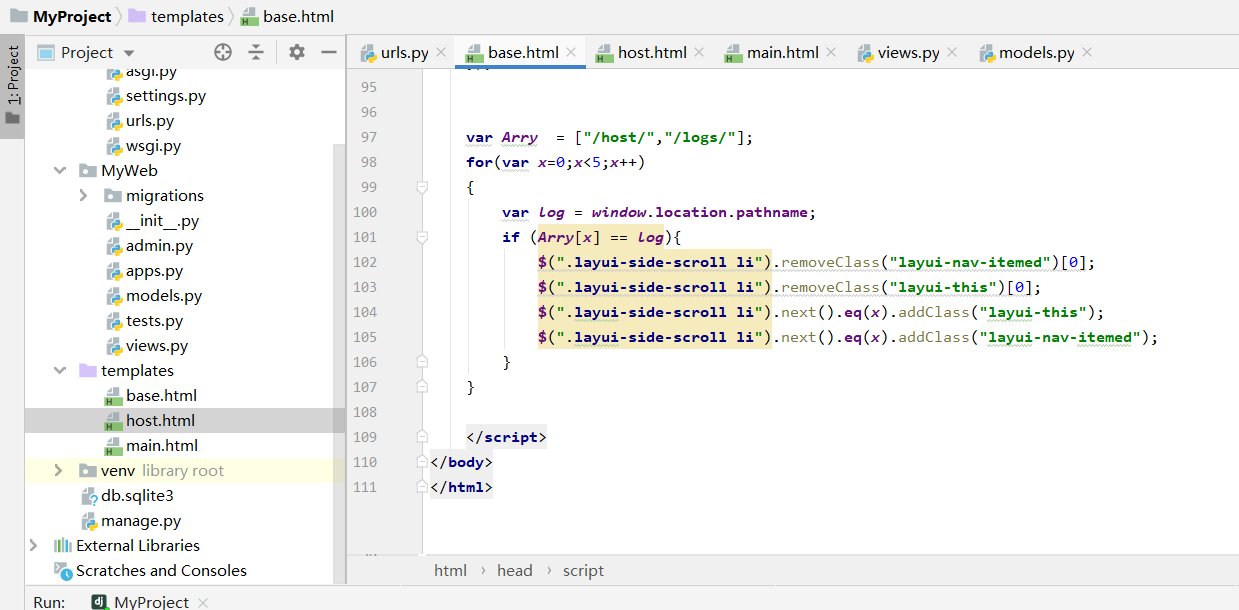Close the urls.py tab
The width and height of the screenshot is (1239, 610).
[x=440, y=53]
